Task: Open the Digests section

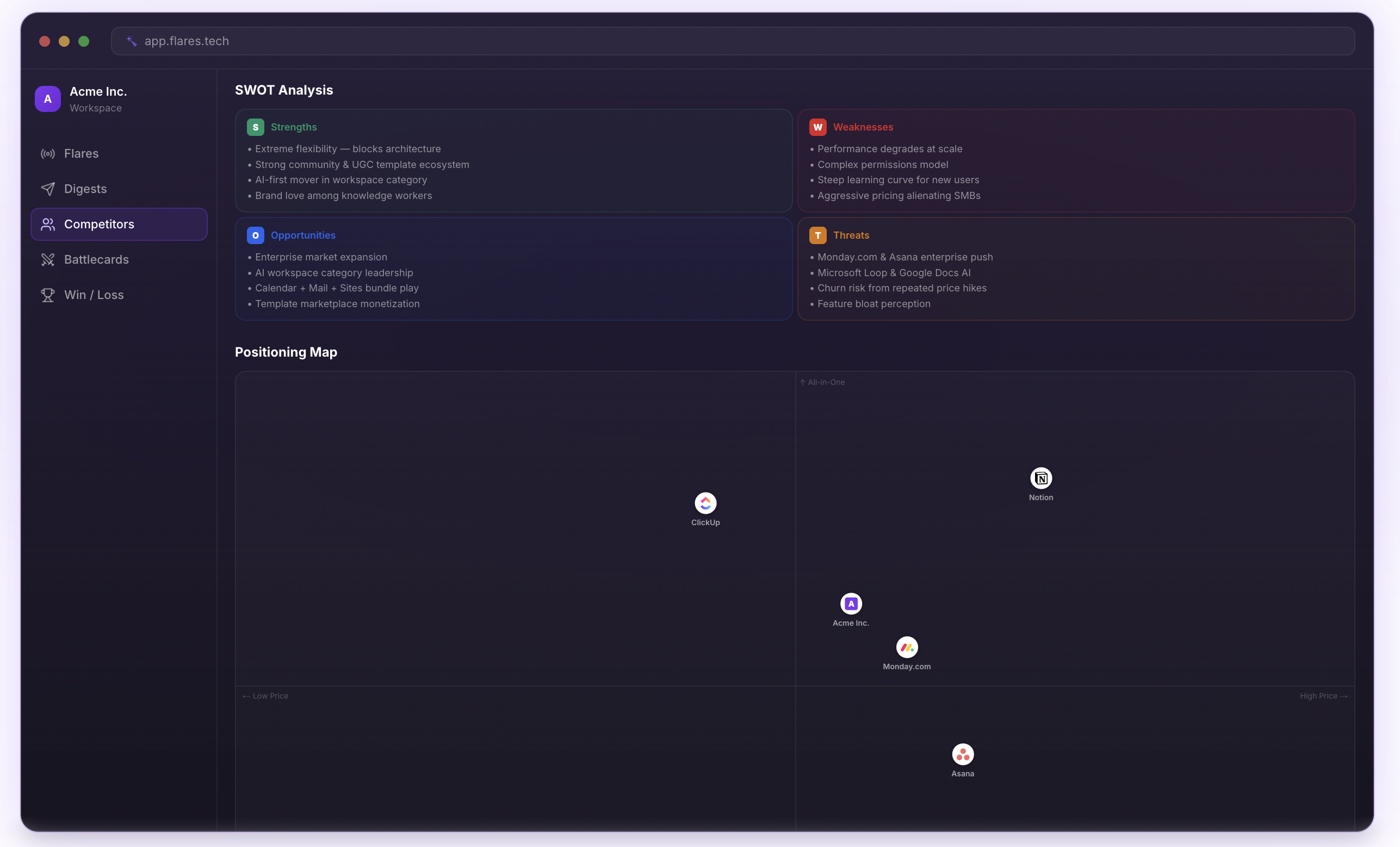Action: point(119,189)
